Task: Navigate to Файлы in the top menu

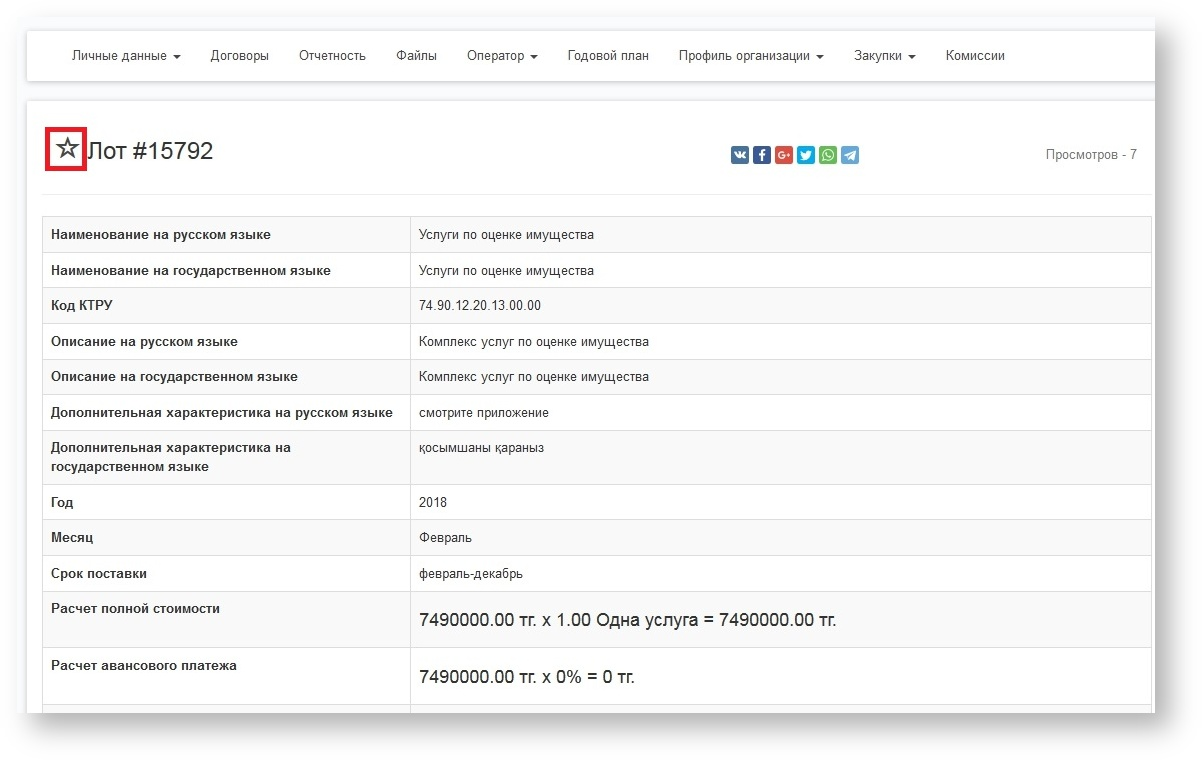Action: (416, 56)
